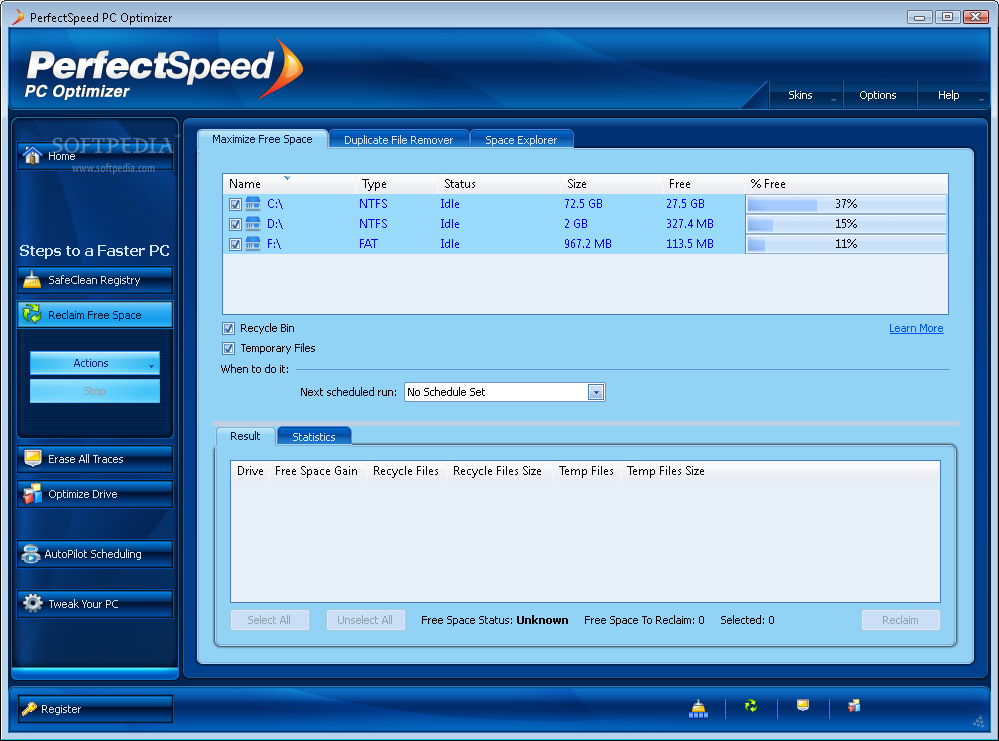
Task: Click the Register key icon
Action: click(x=29, y=708)
